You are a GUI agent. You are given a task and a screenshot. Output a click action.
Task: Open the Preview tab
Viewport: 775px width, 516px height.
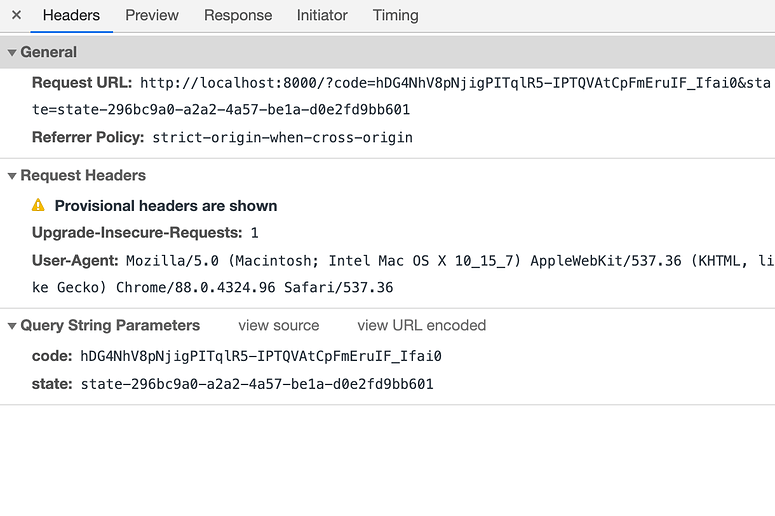click(x=152, y=15)
